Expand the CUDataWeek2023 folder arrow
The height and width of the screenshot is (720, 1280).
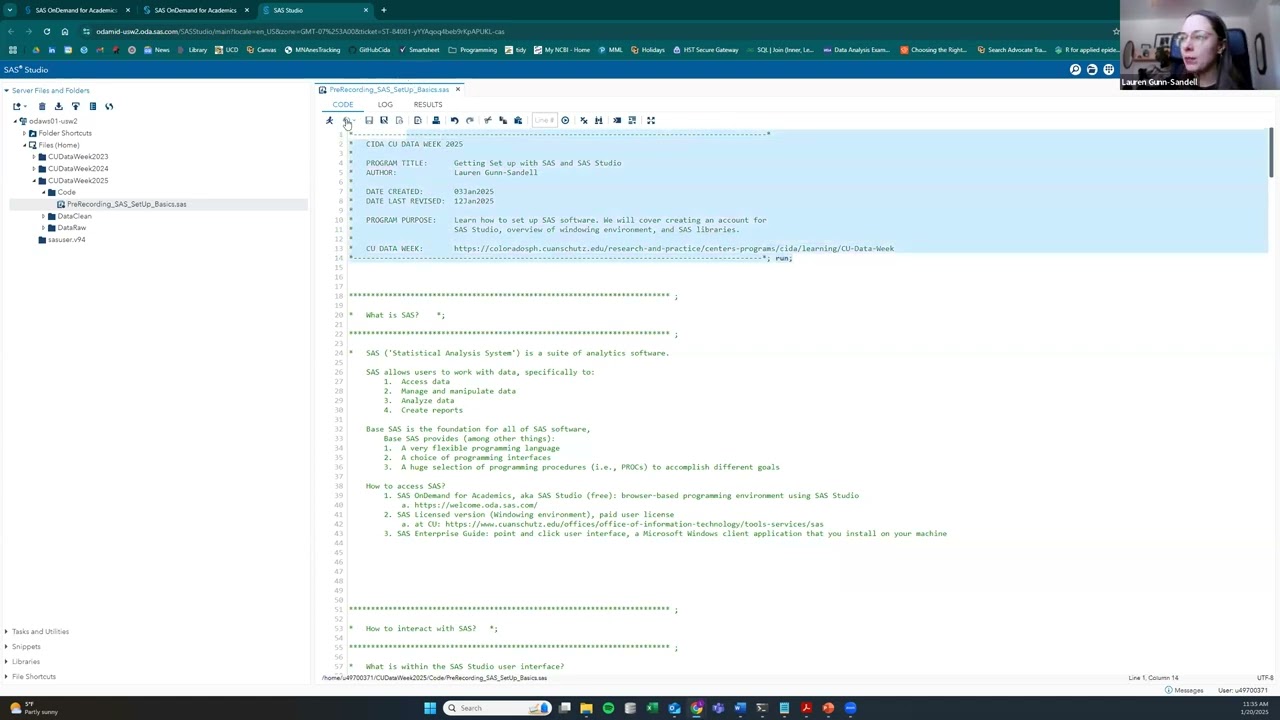tap(34, 157)
